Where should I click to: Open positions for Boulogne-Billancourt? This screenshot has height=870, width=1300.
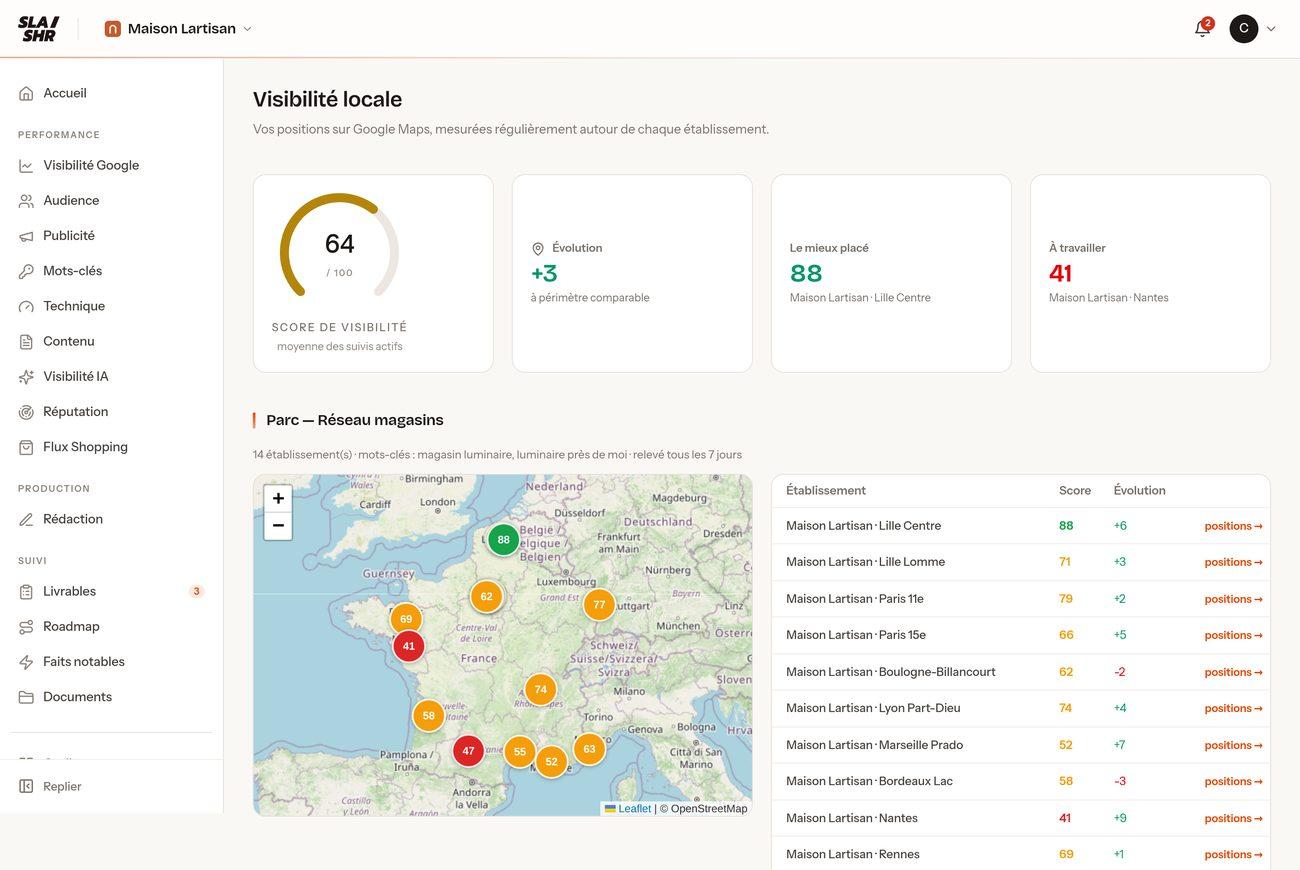[x=1233, y=672]
